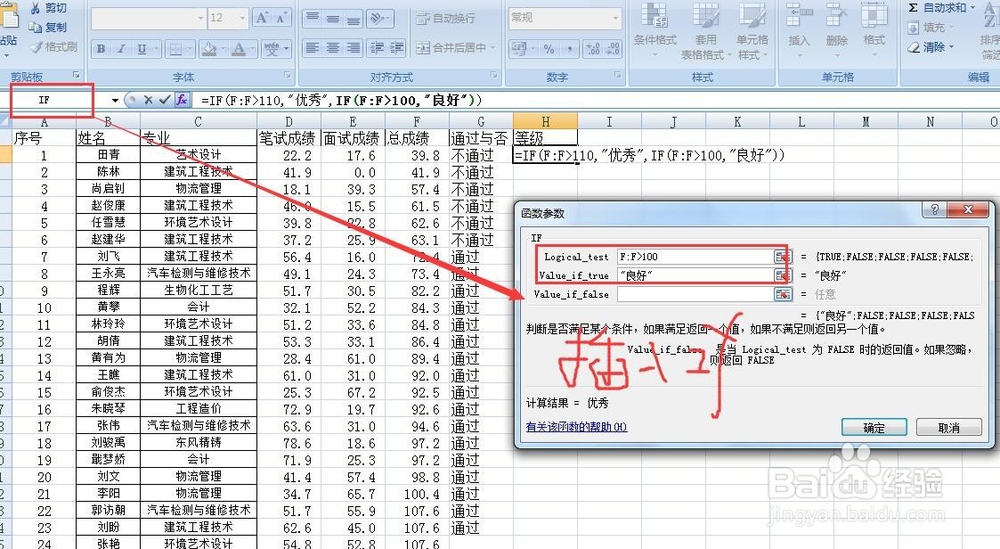This screenshot has height=549, width=1000.
Task: Apply the fill color bucket
Action: (209, 48)
